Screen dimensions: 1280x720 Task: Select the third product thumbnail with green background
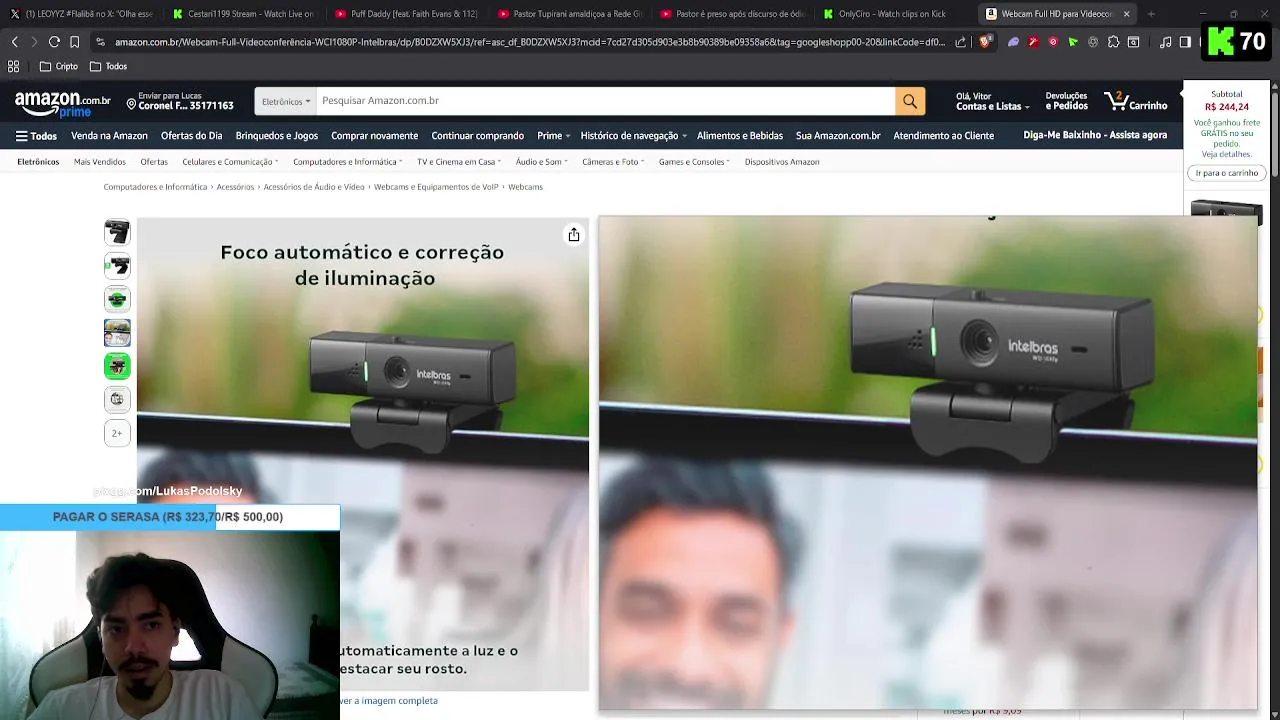tap(117, 299)
